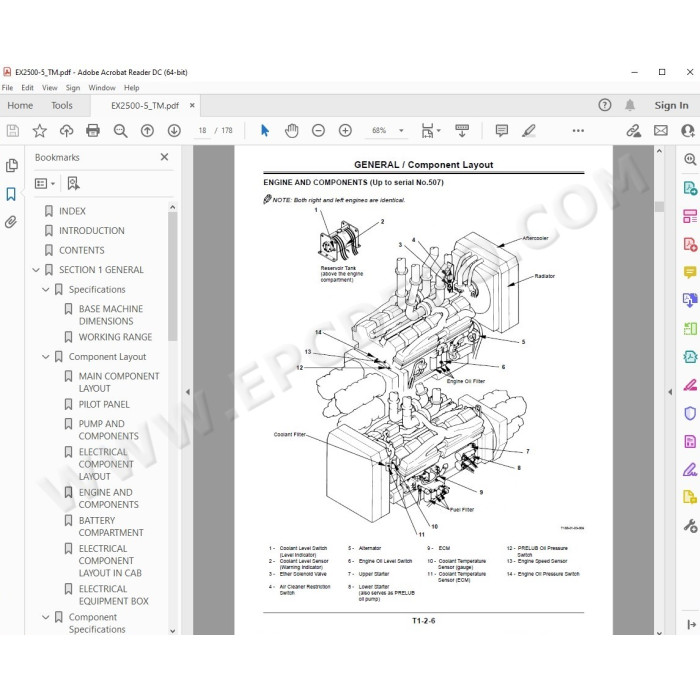Collapse the Specifications bookmark
The height and width of the screenshot is (700, 700).
click(46, 290)
